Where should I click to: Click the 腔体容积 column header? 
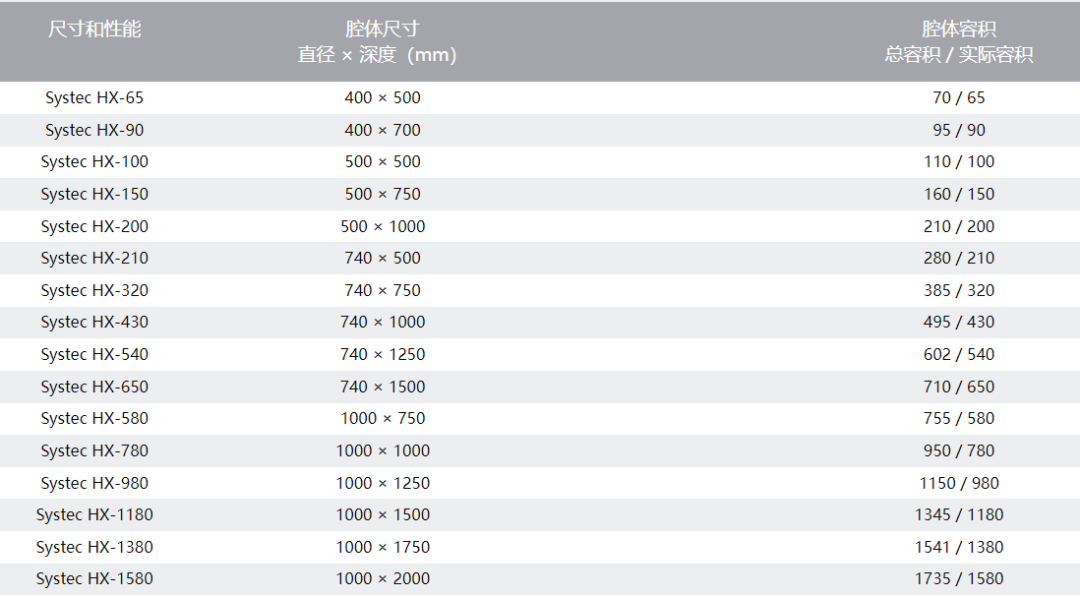point(958,29)
